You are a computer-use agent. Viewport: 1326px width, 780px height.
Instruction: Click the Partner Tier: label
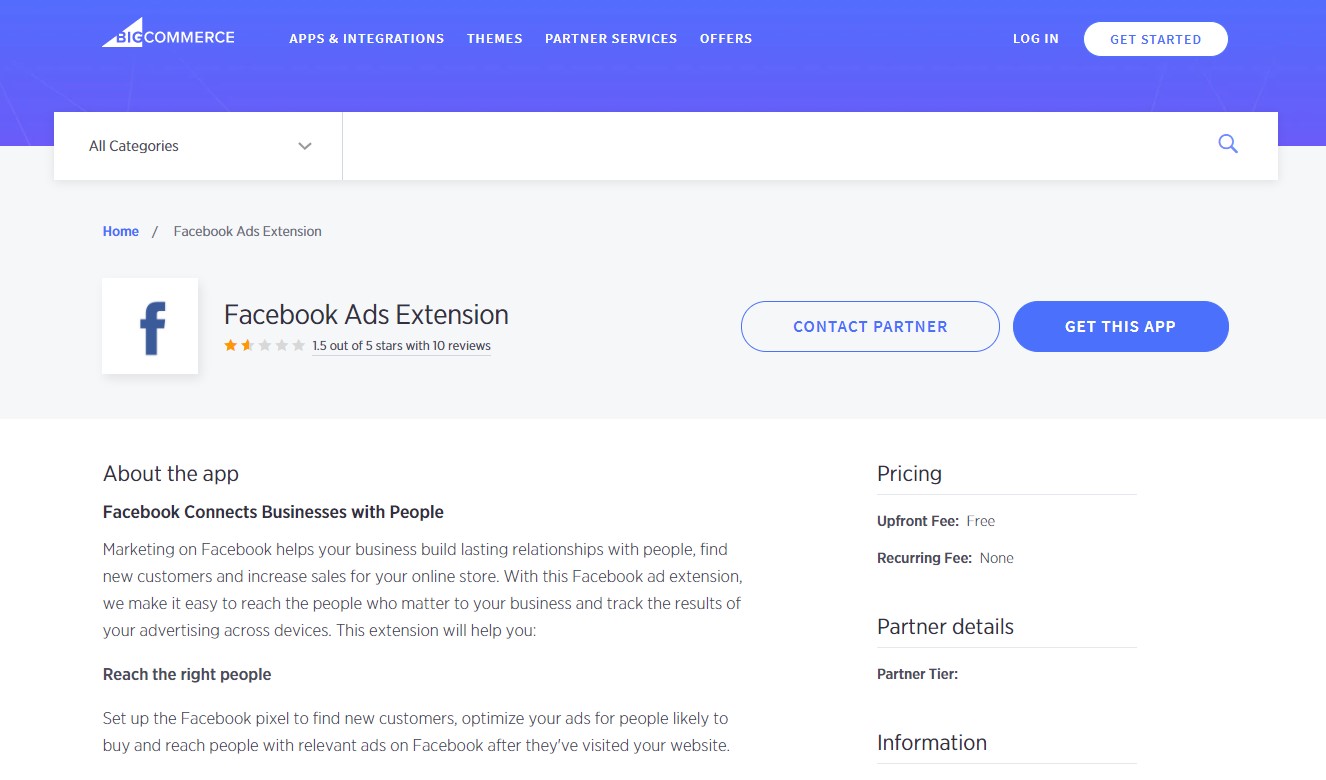(917, 674)
